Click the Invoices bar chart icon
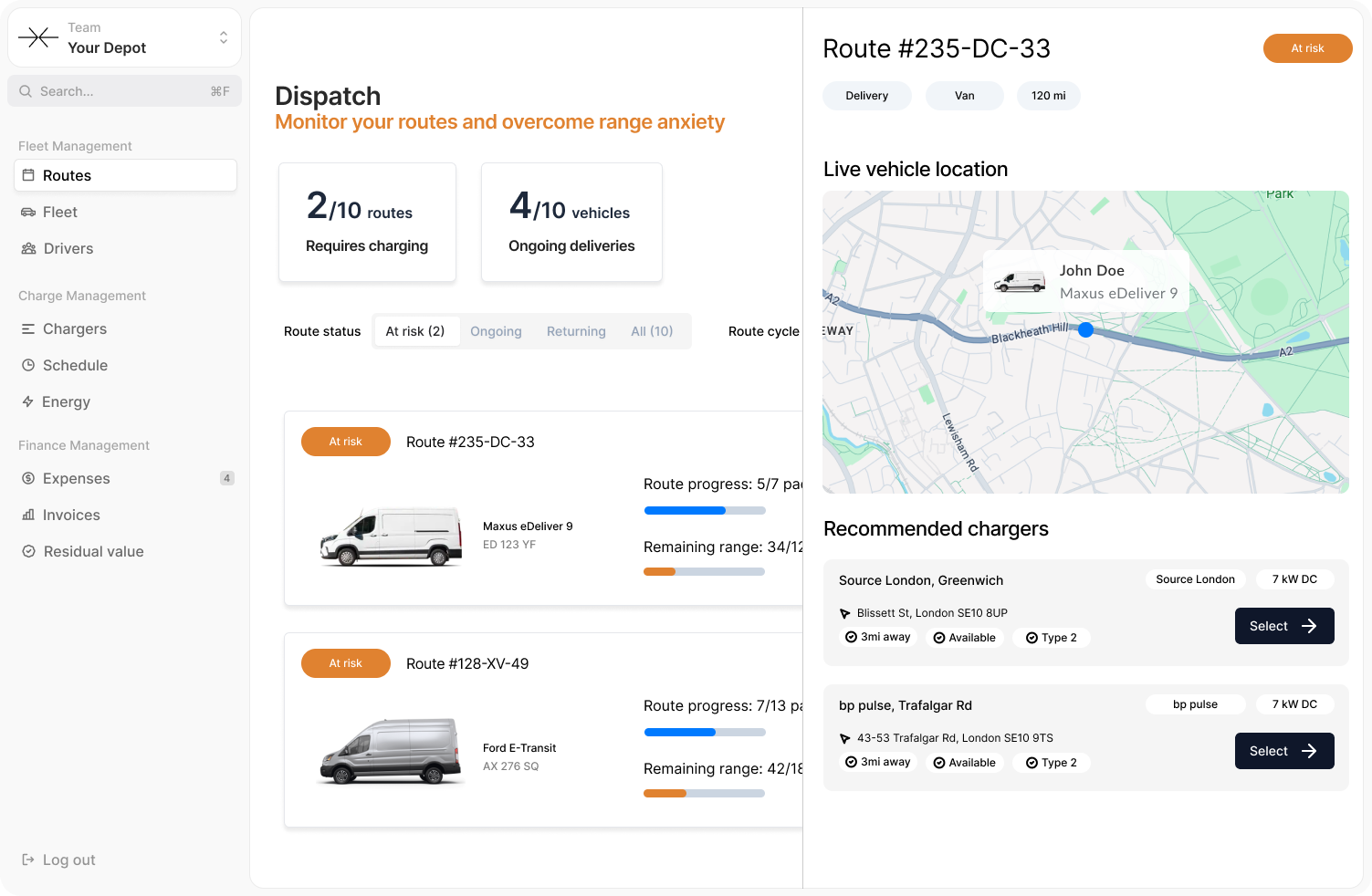1372x896 pixels. pyautogui.click(x=28, y=515)
